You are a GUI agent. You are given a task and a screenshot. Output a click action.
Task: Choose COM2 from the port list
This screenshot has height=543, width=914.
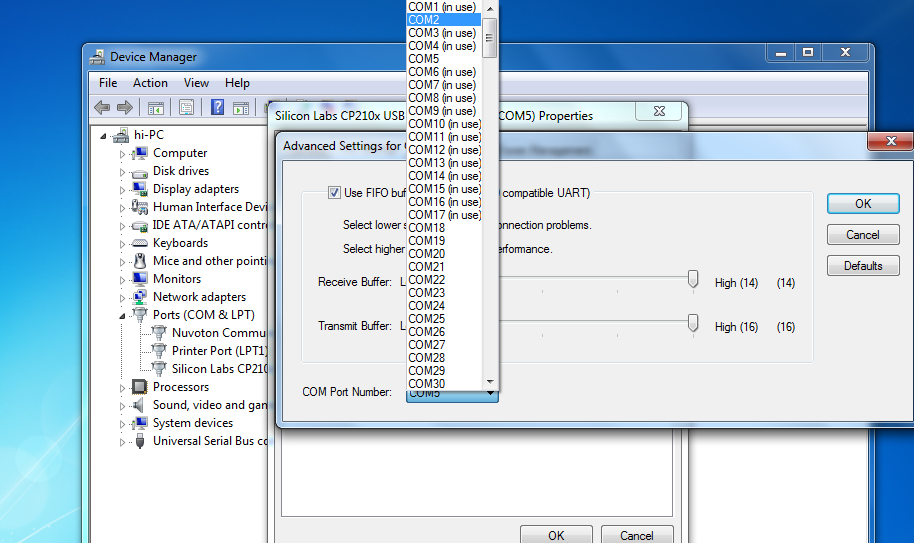[x=444, y=20]
